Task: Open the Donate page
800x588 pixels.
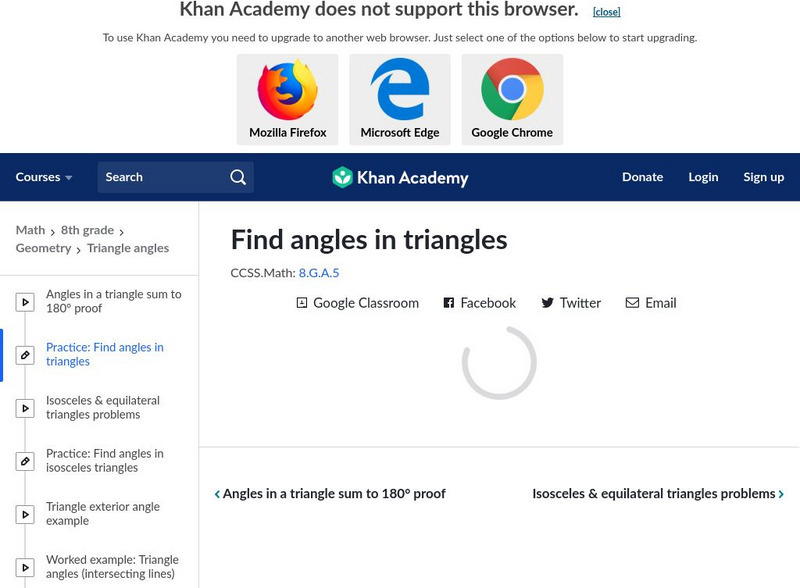Action: 642,177
